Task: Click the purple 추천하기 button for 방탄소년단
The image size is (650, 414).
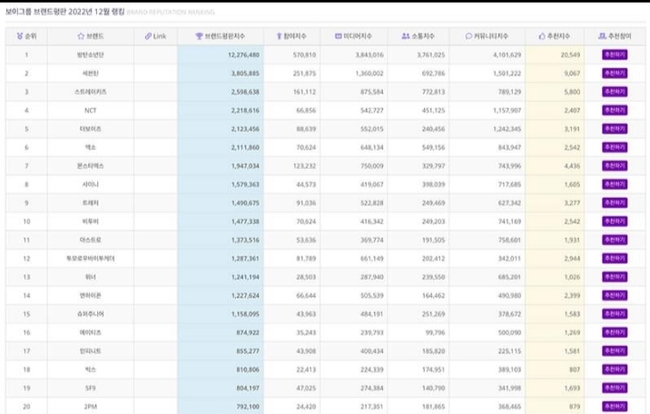Action: pos(614,55)
